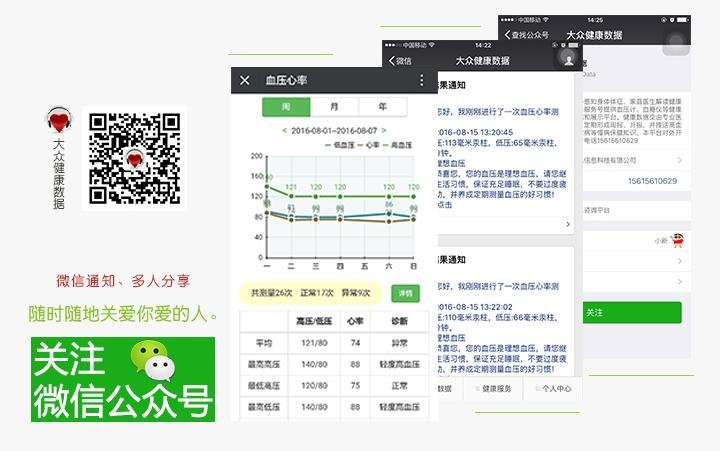The width and height of the screenshot is (720, 451).
Task: Click the 诊断 column header
Action: pos(399,321)
